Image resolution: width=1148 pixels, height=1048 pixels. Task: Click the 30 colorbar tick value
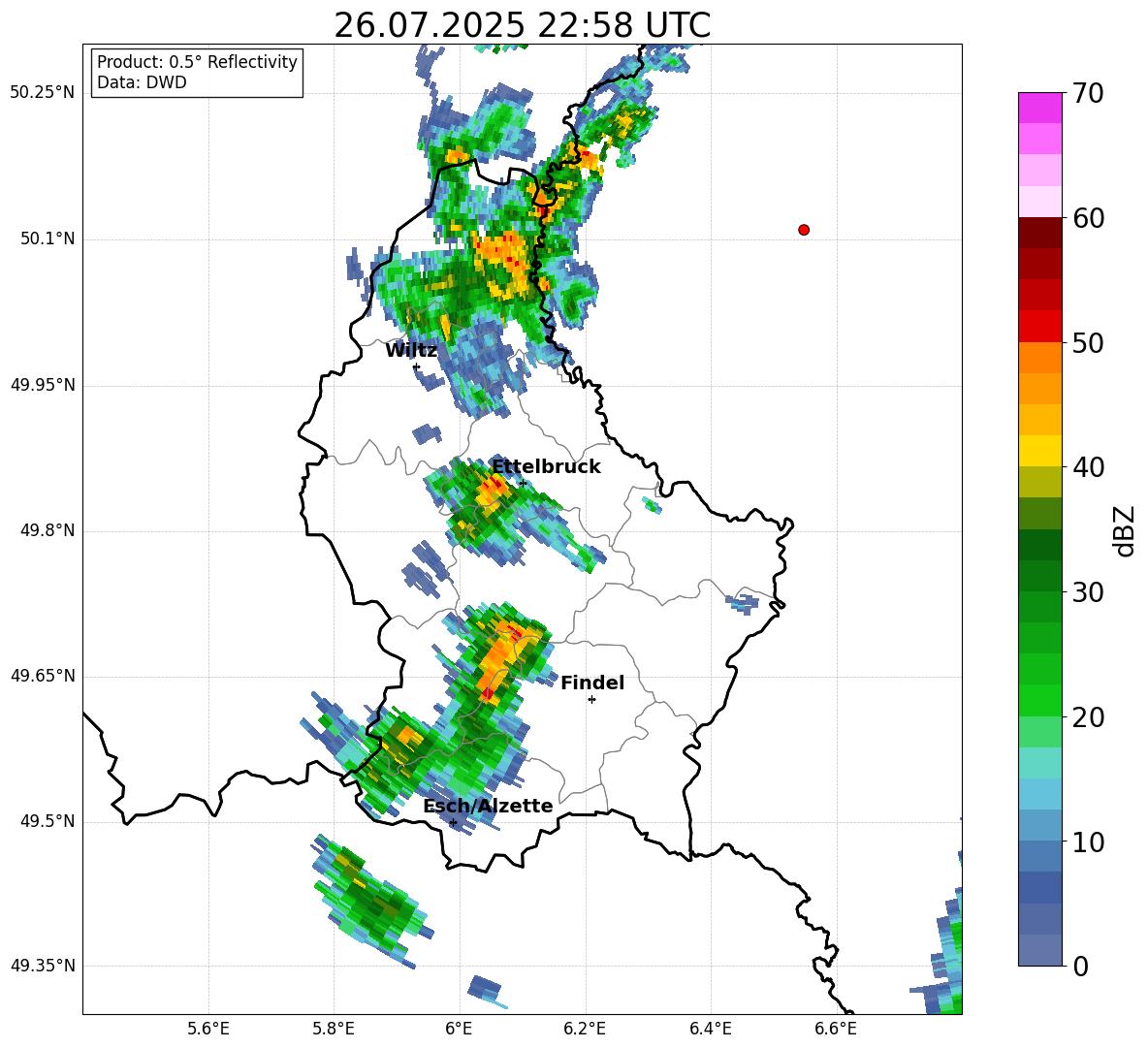(x=1088, y=592)
